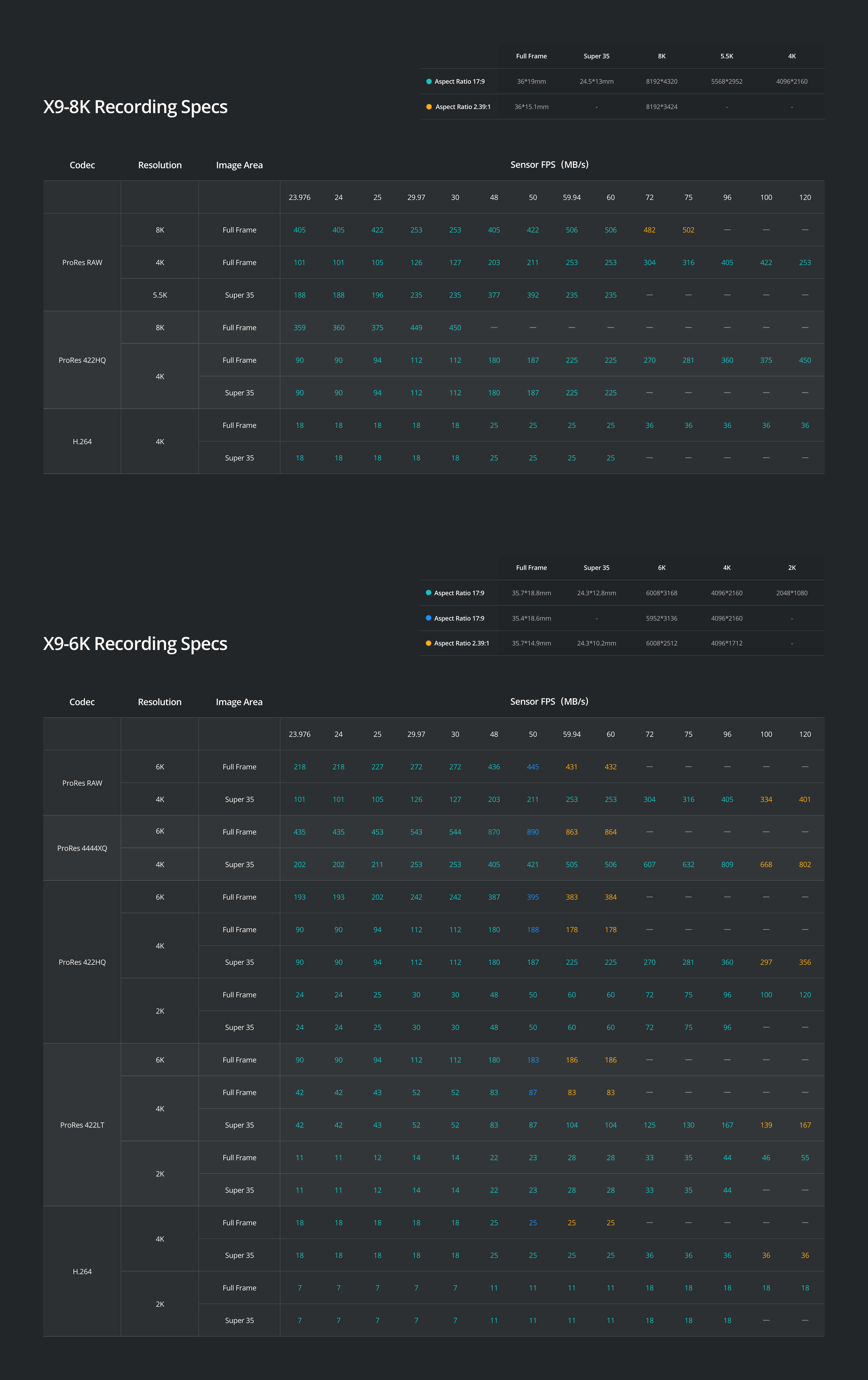Click the "196" cell in the 5.5K row
This screenshot has height=1380, width=868.
(x=377, y=295)
